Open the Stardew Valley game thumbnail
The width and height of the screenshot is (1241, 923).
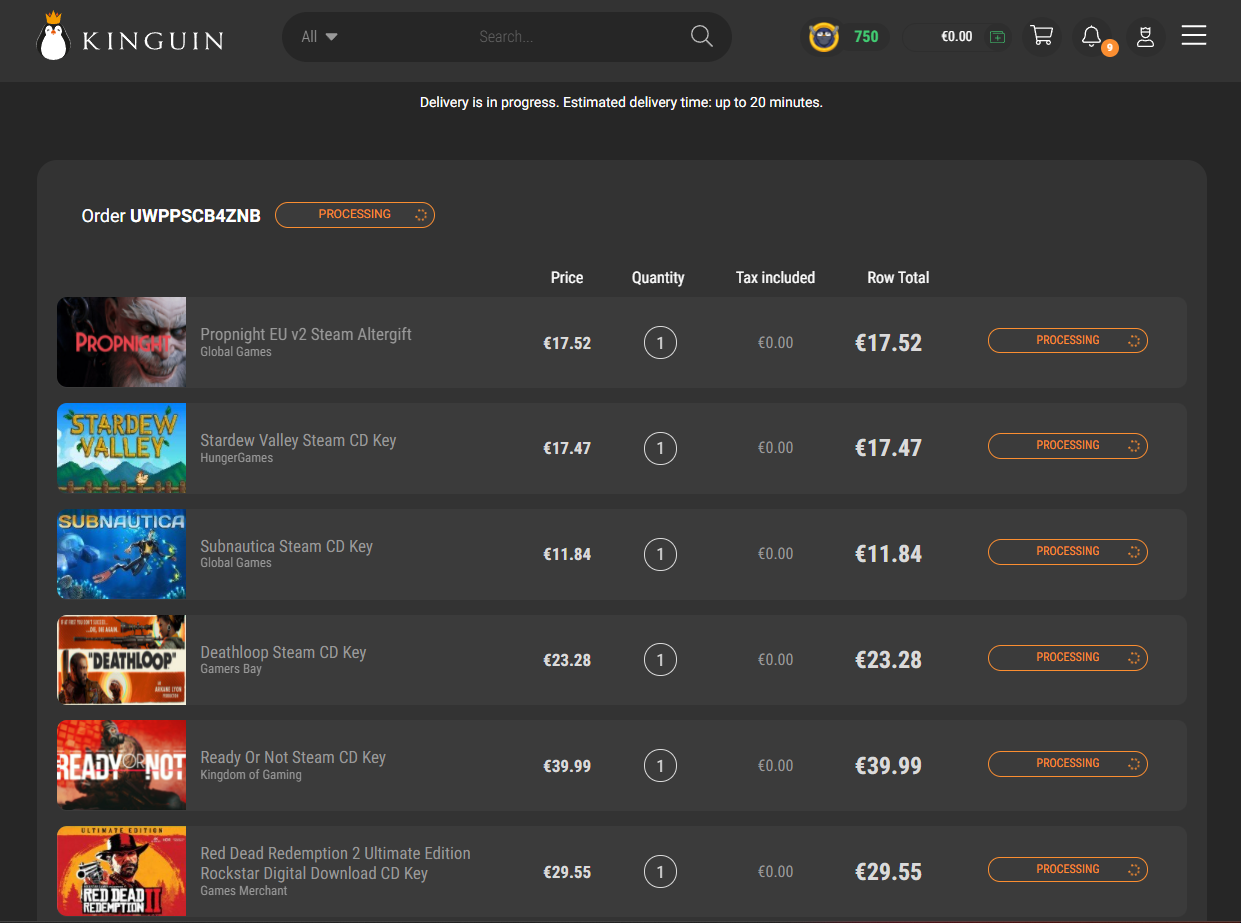click(x=121, y=448)
